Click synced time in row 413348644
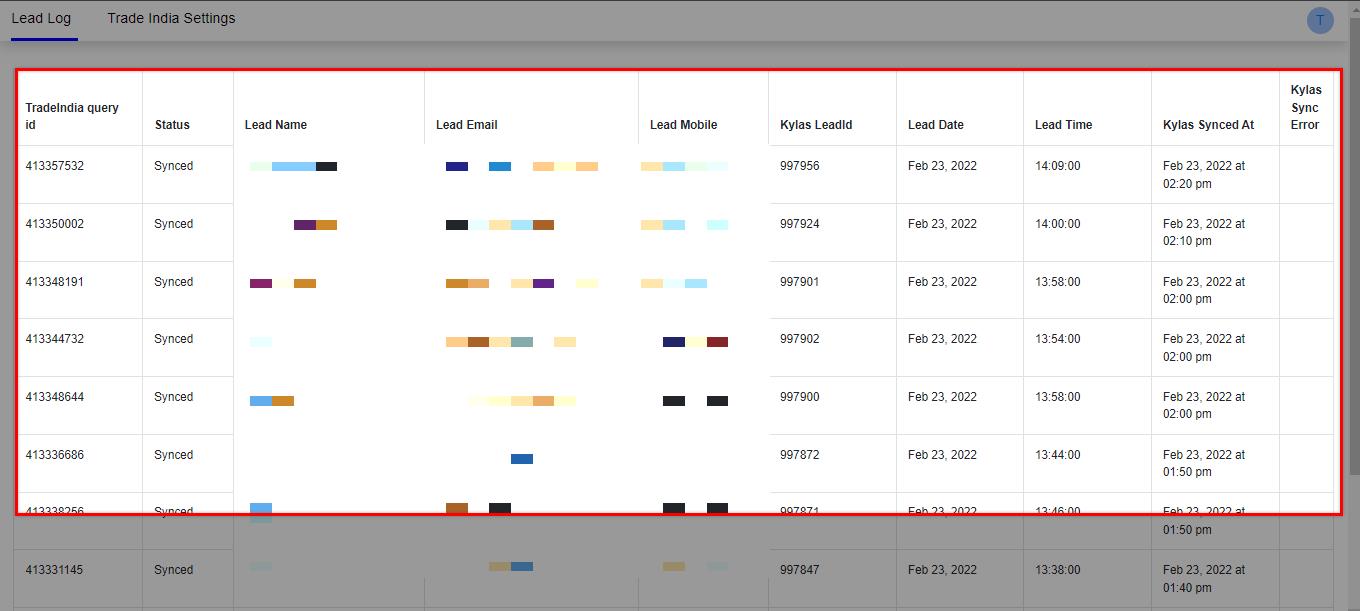This screenshot has height=611, width=1360. coord(1204,406)
